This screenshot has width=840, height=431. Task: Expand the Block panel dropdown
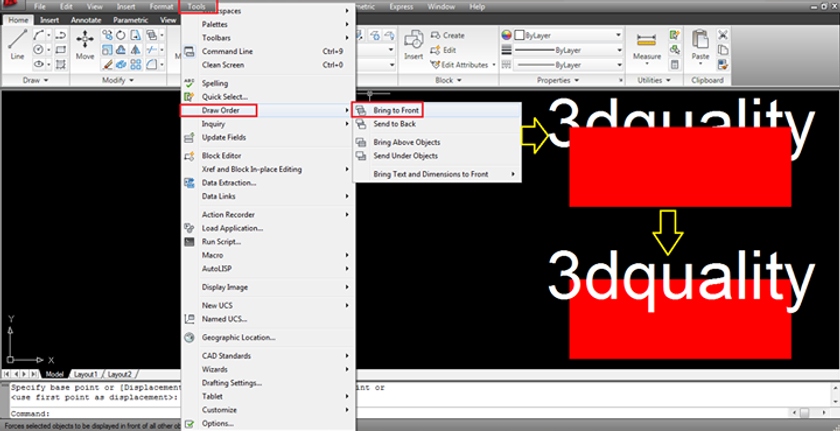[x=448, y=80]
